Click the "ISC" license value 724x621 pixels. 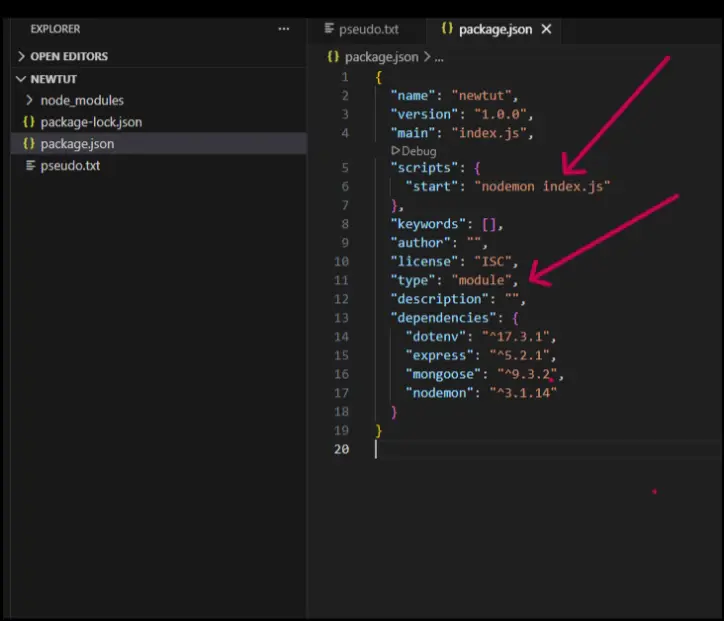(x=493, y=261)
